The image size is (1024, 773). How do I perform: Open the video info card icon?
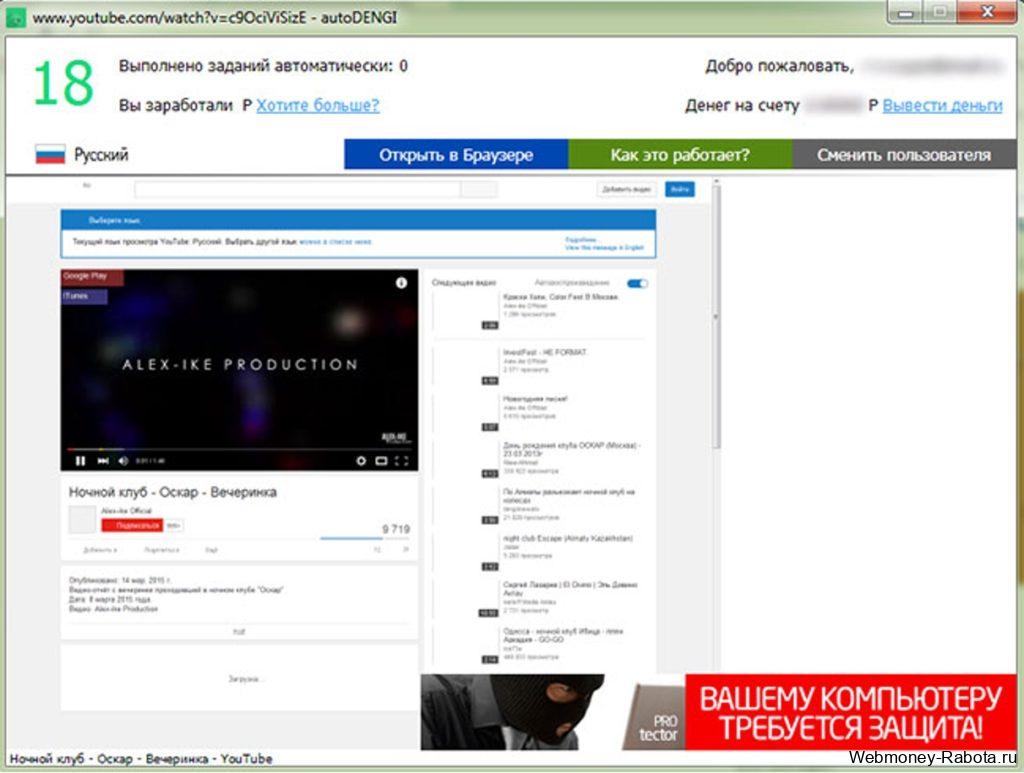tap(401, 283)
